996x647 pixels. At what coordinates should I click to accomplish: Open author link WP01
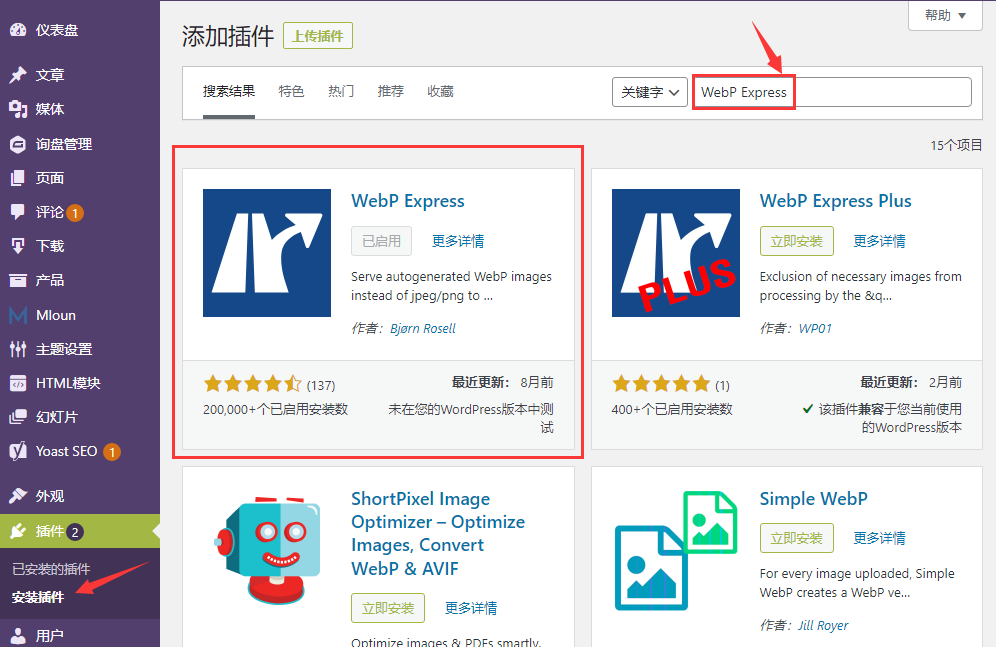point(815,329)
